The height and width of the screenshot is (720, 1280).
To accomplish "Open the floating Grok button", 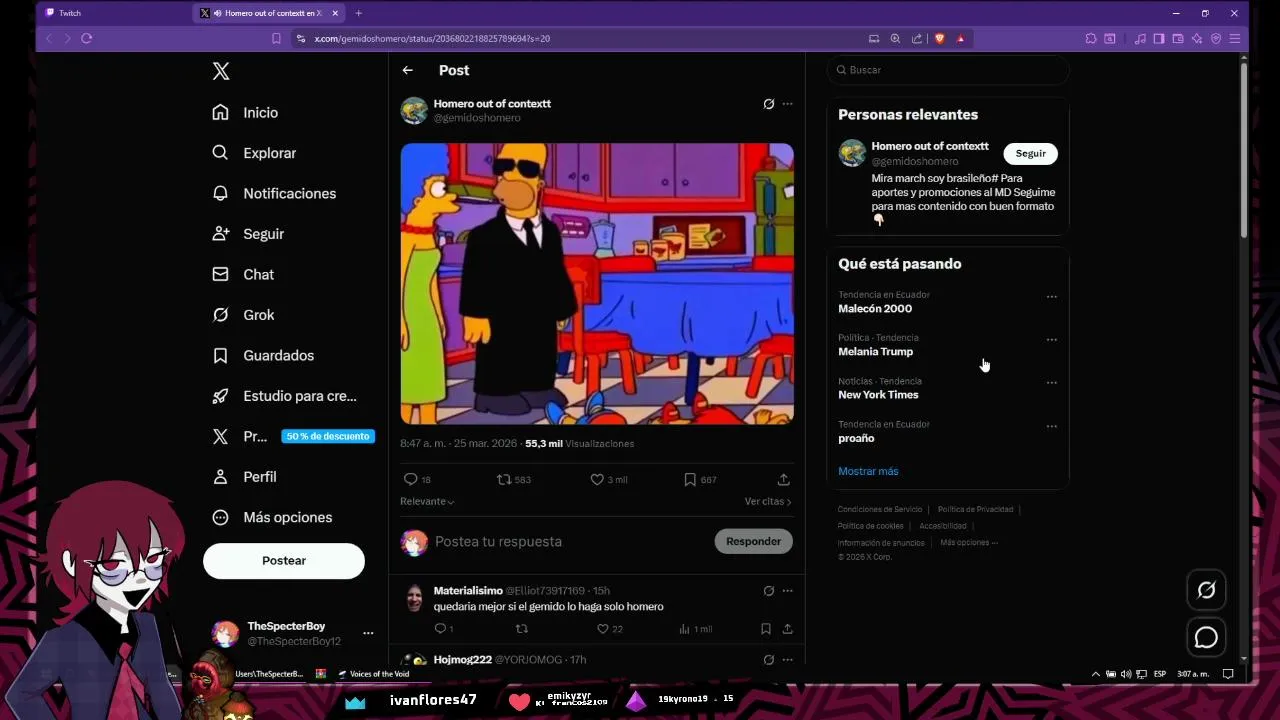I will 1207,590.
